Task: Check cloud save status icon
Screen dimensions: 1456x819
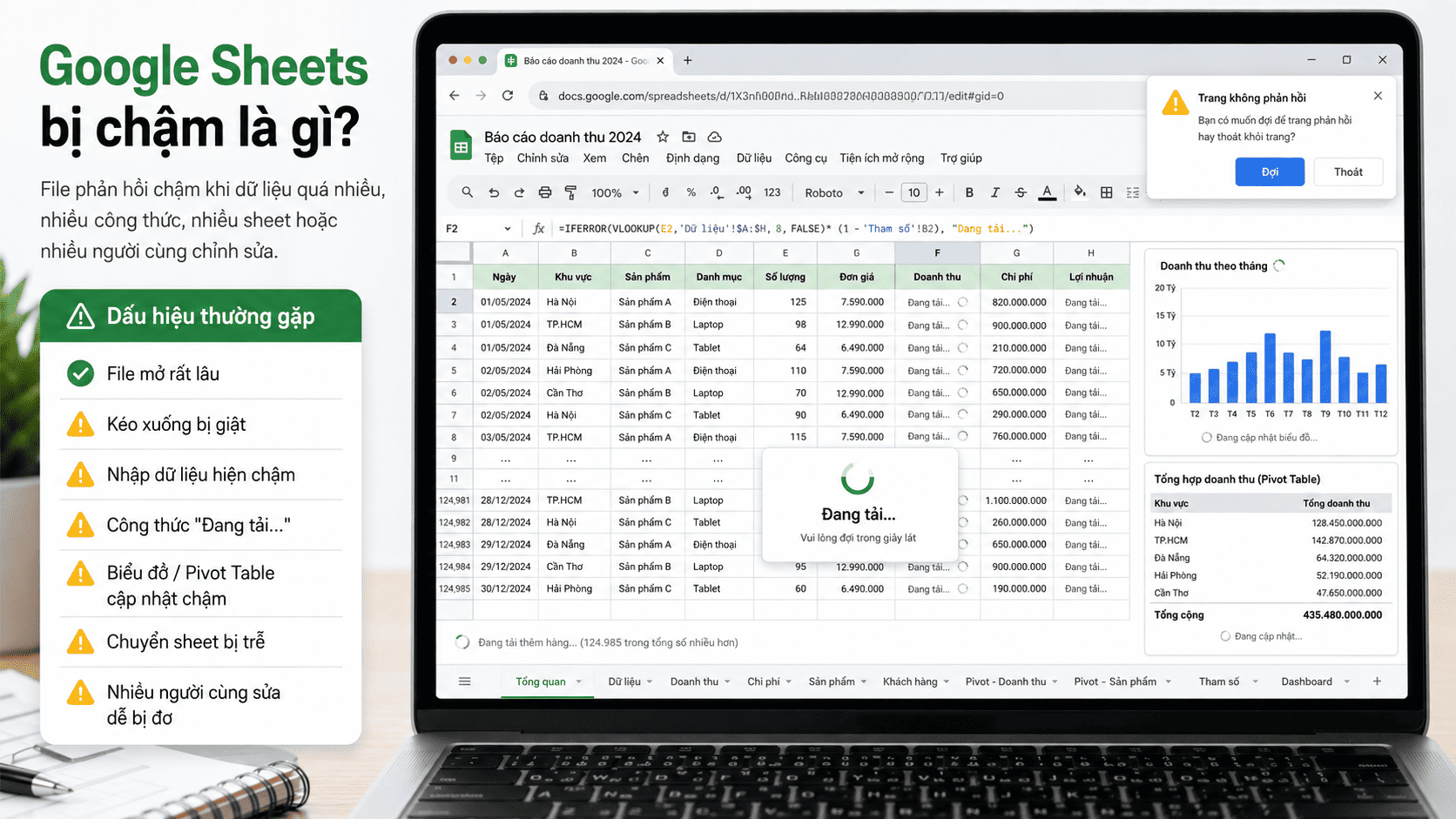Action: pyautogui.click(x=715, y=137)
